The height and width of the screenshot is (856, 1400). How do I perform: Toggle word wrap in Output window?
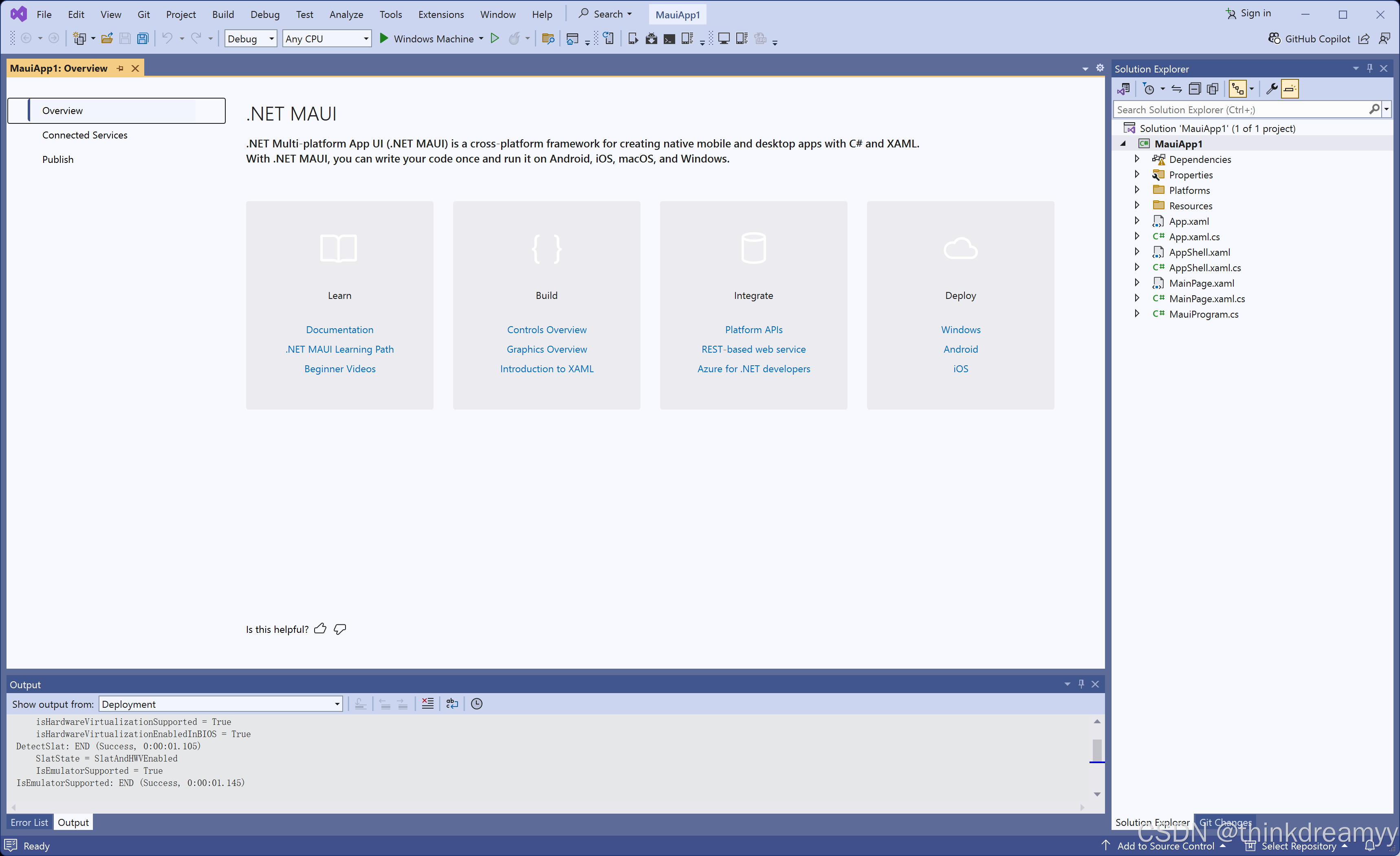click(452, 704)
